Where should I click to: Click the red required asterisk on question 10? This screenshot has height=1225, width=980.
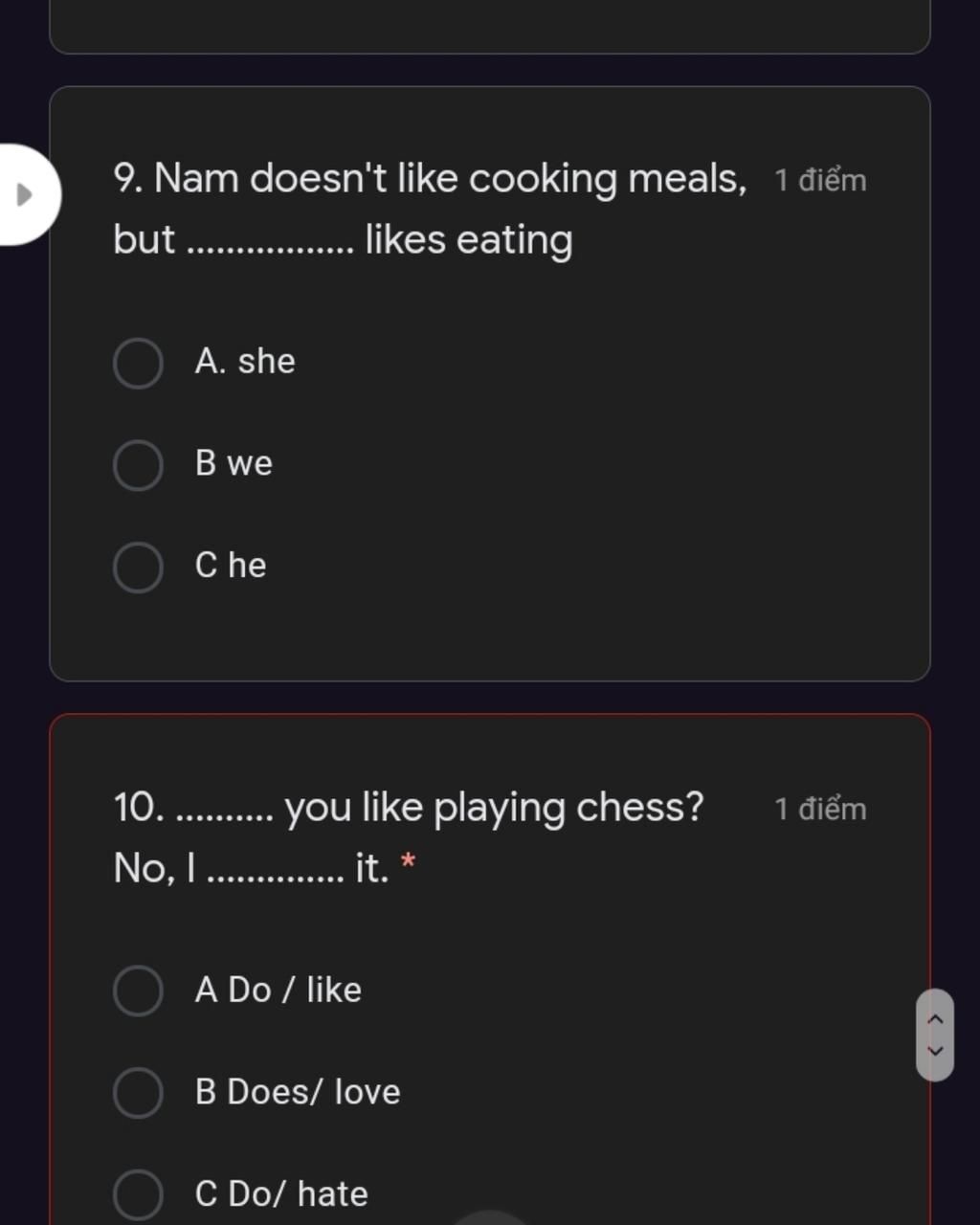[x=409, y=861]
